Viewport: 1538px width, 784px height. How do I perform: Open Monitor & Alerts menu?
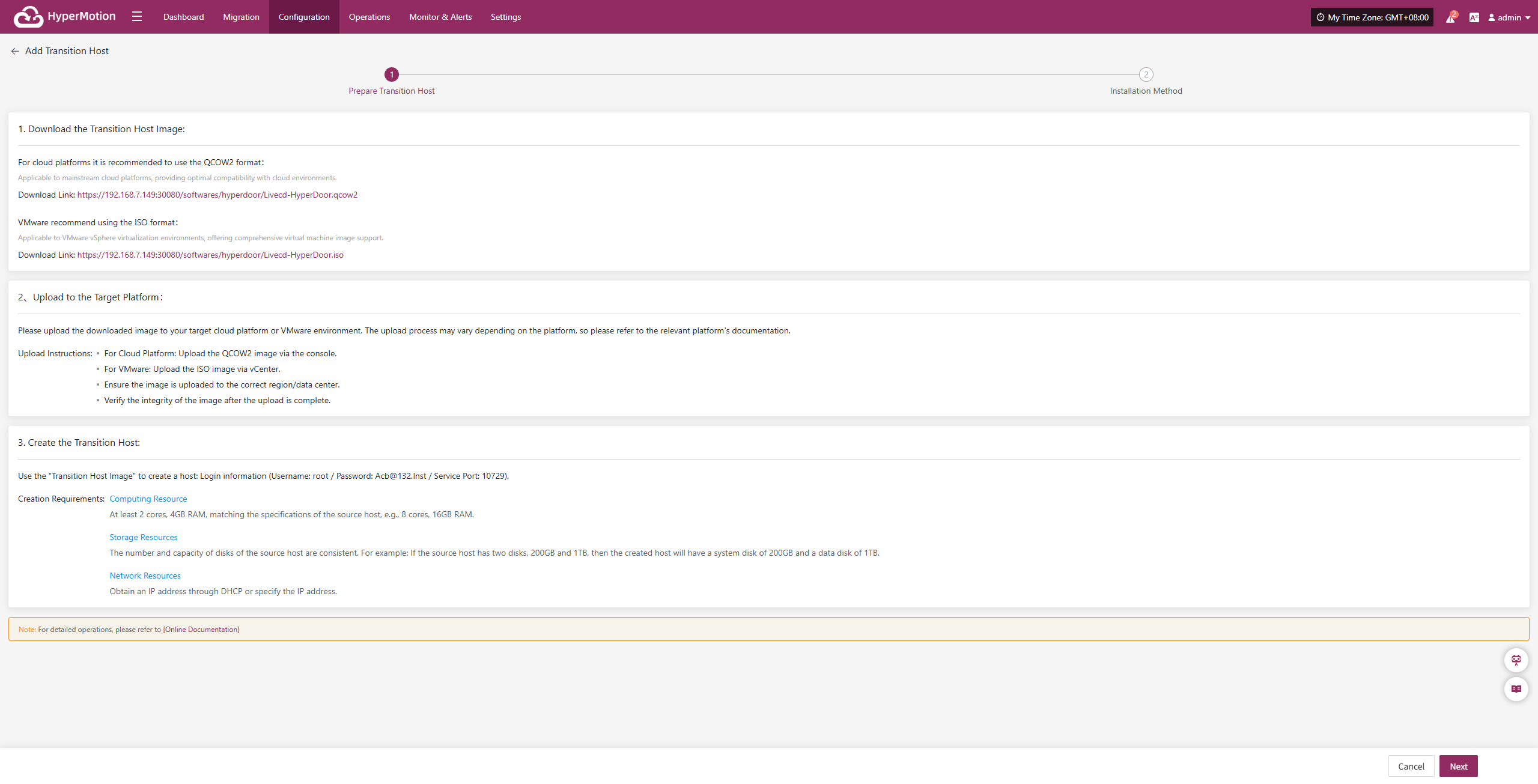(440, 17)
